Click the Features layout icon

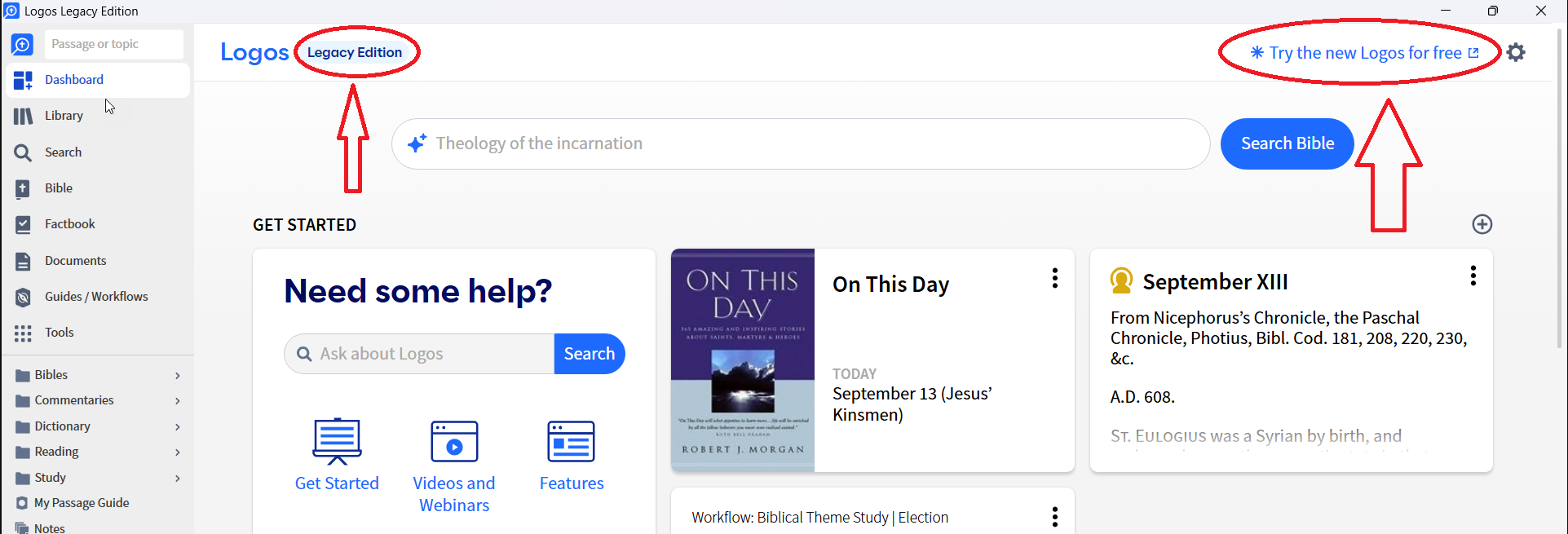pyautogui.click(x=572, y=441)
